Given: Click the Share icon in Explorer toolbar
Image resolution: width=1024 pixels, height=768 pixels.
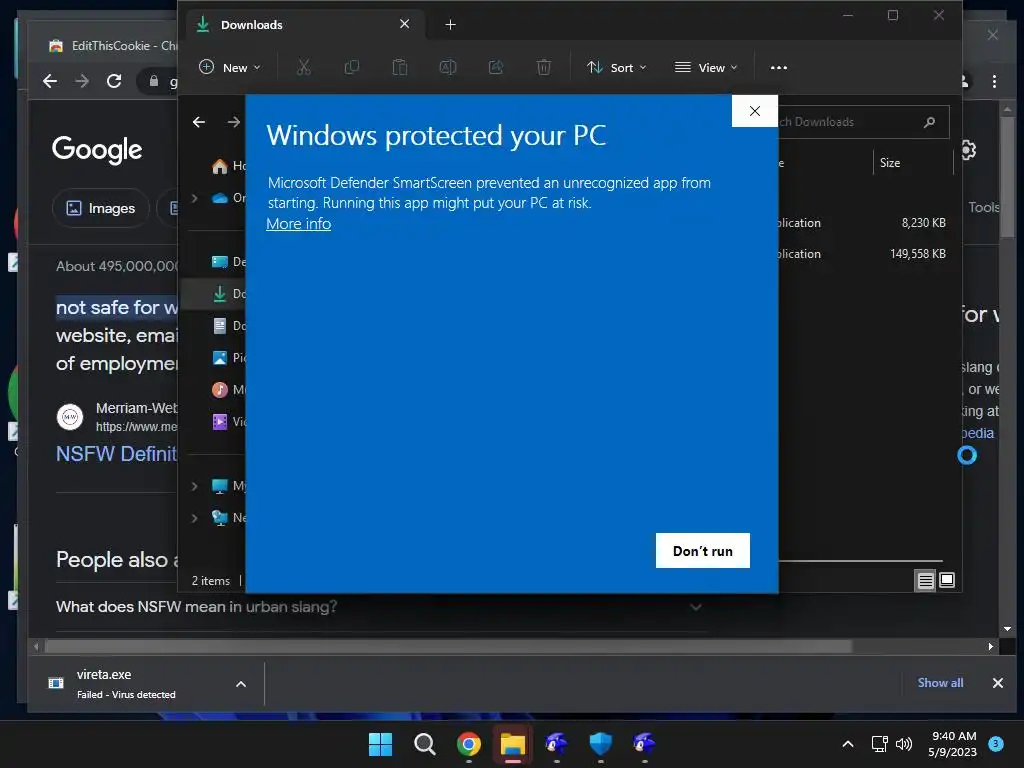Looking at the screenshot, I should click(x=496, y=67).
